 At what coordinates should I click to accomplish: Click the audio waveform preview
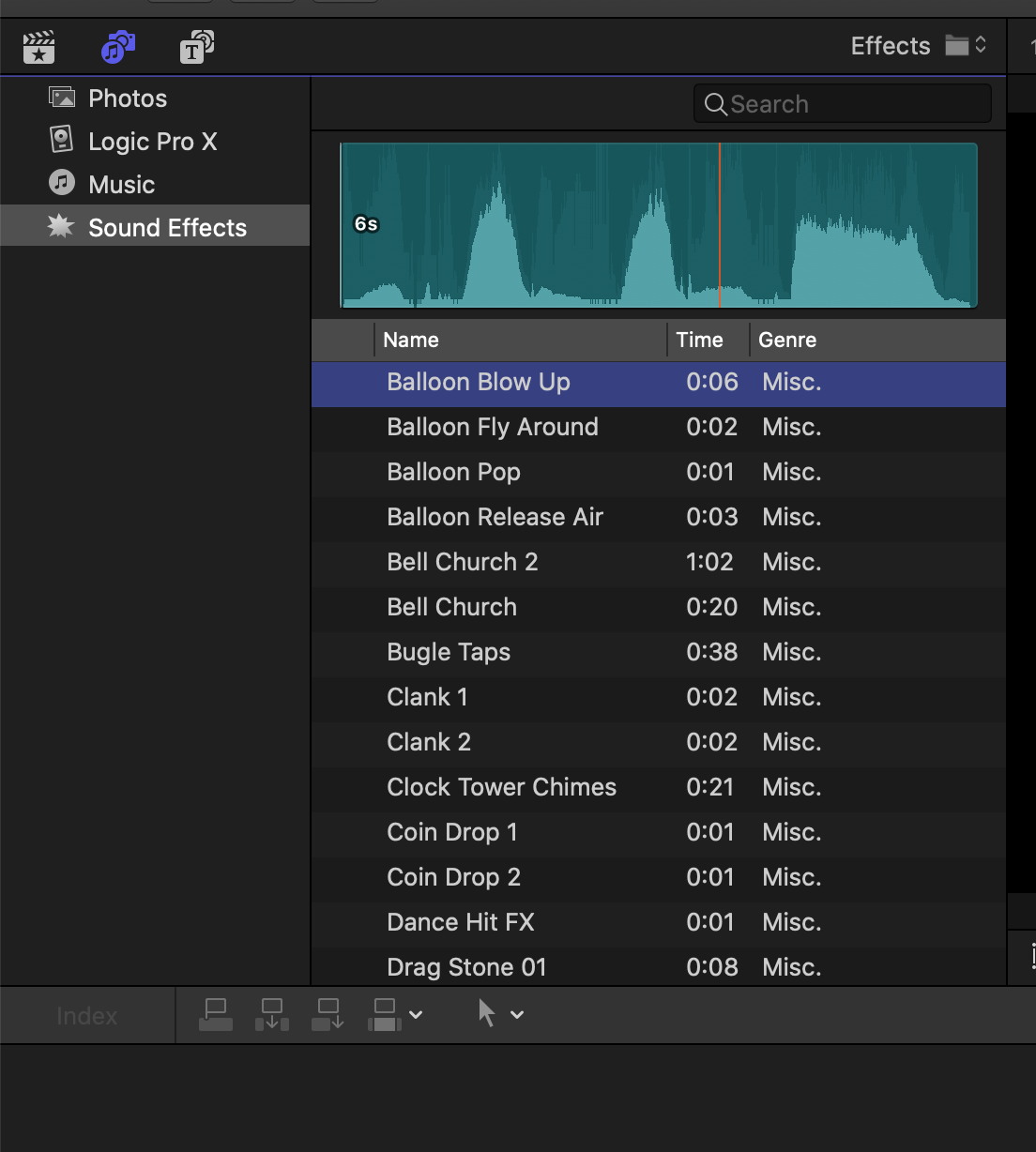(659, 225)
